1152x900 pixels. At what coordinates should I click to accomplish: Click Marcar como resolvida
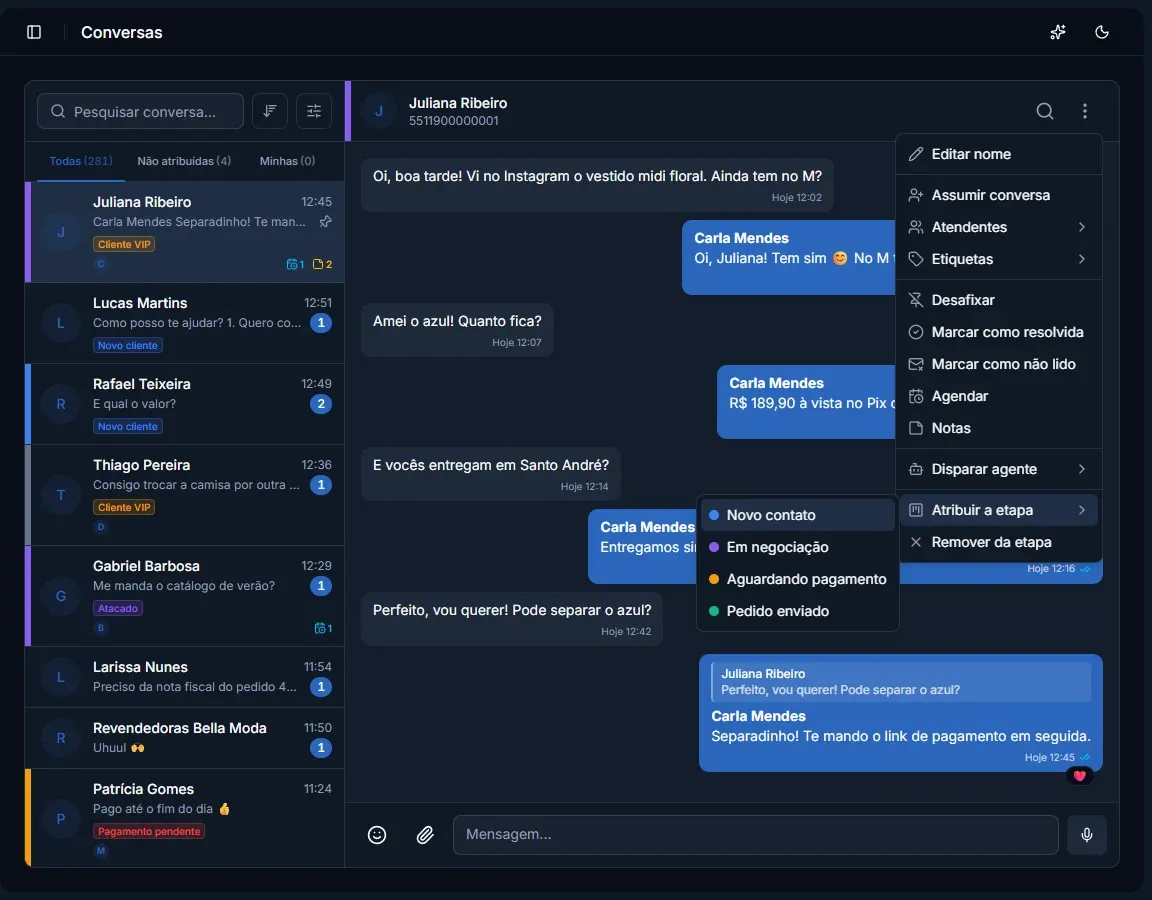click(x=998, y=332)
